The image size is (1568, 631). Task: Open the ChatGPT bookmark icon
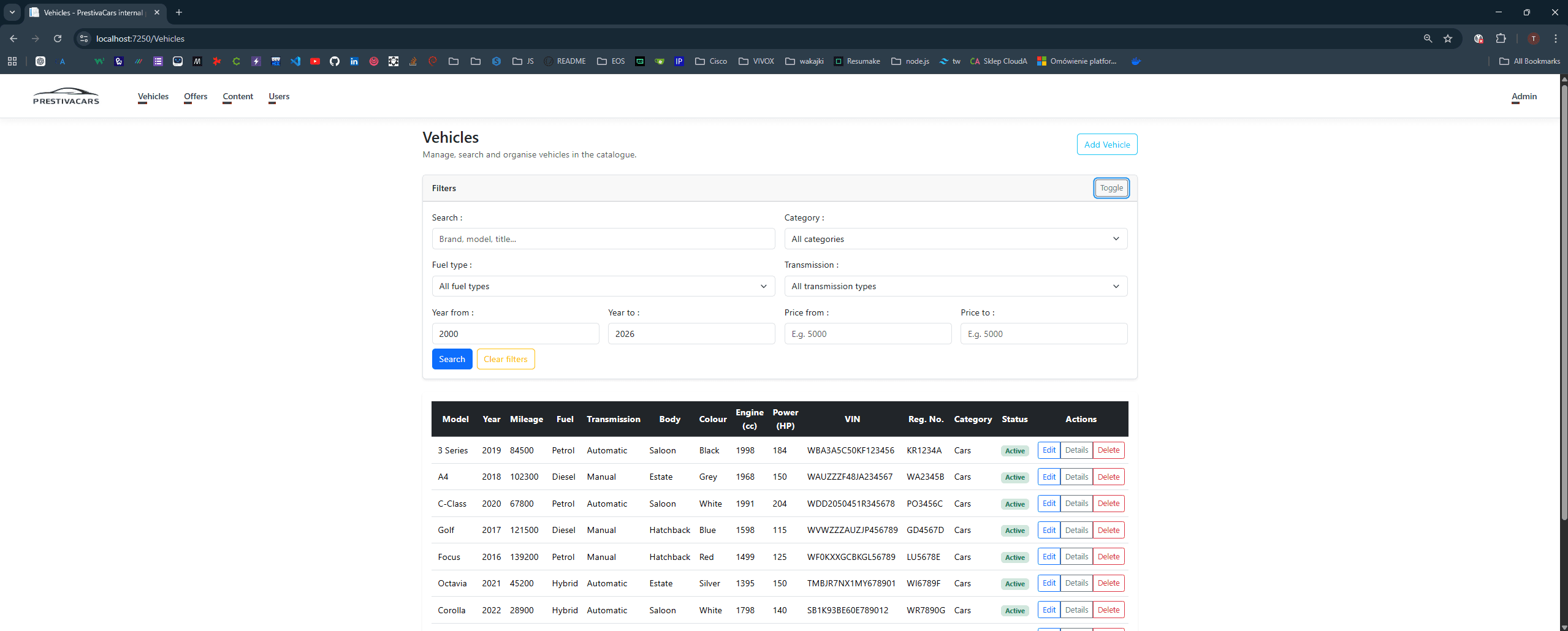point(40,61)
